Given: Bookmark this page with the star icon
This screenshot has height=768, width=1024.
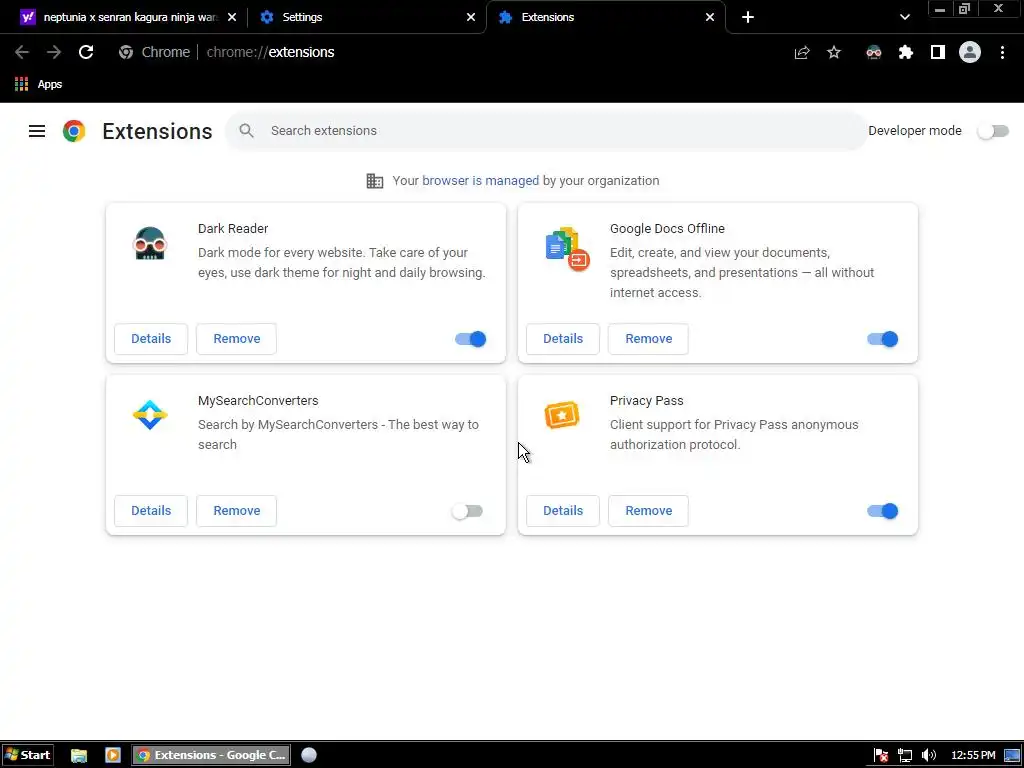Looking at the screenshot, I should pos(833,52).
